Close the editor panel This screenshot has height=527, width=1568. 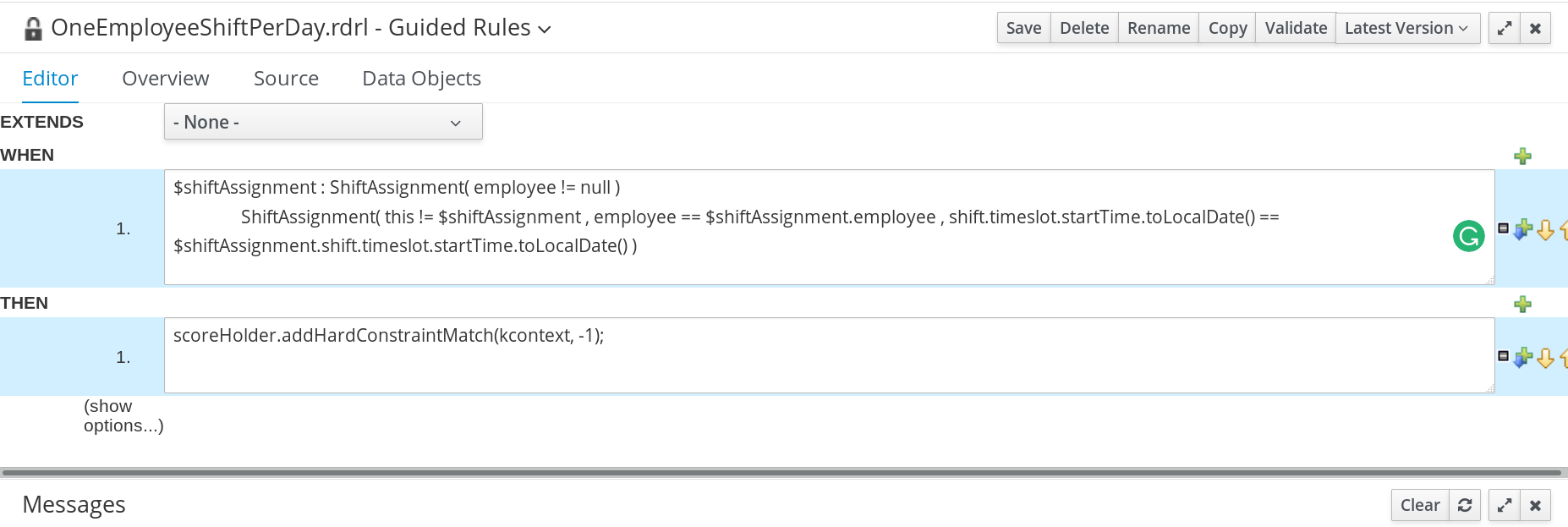point(1535,28)
